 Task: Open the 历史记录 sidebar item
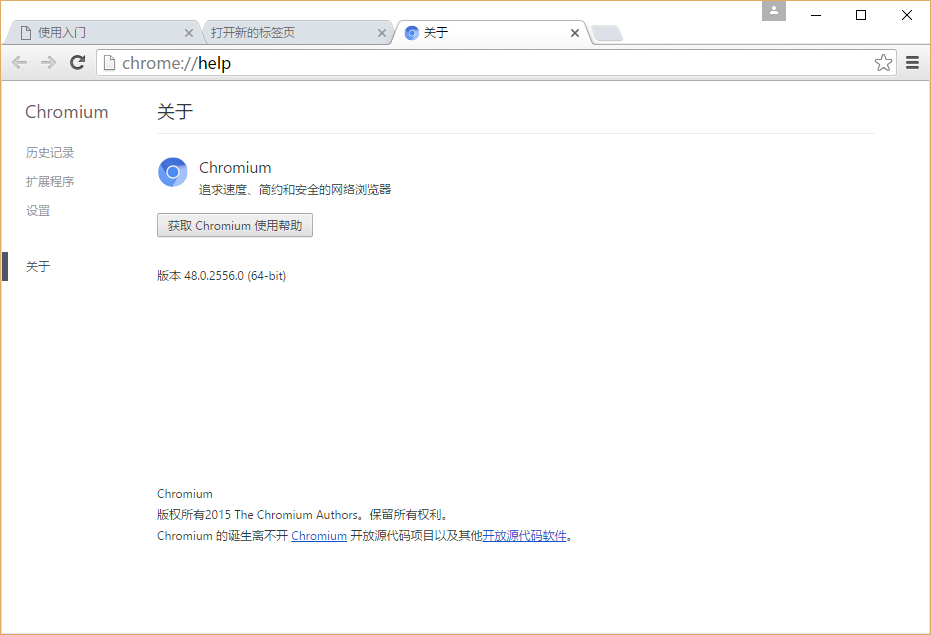pyautogui.click(x=50, y=152)
